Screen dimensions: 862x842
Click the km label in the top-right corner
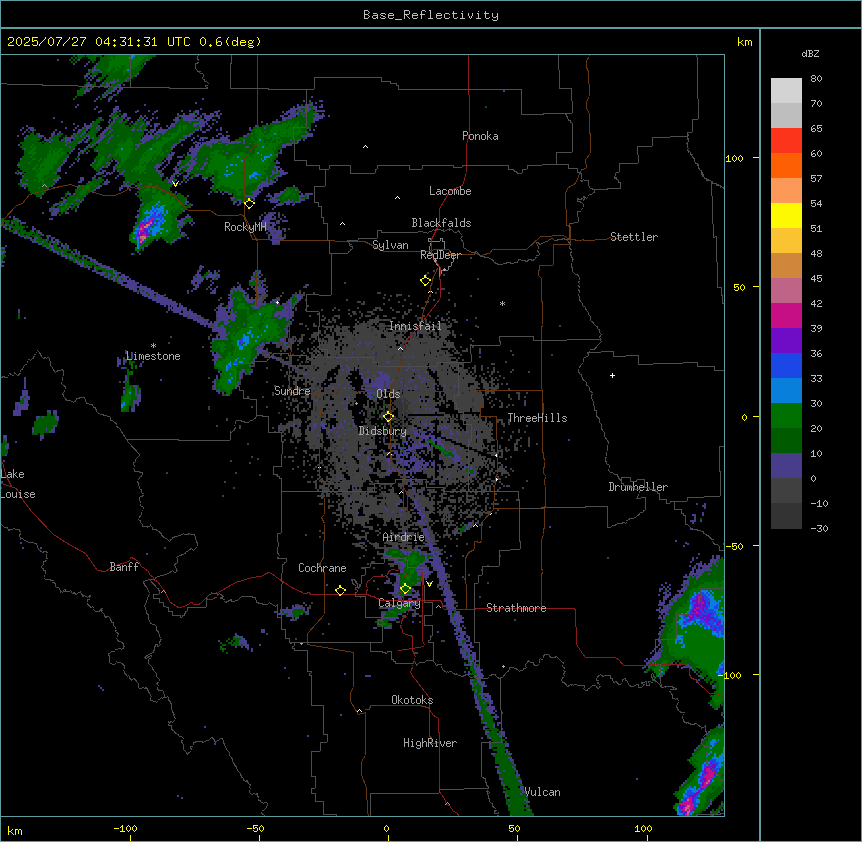pyautogui.click(x=745, y=42)
